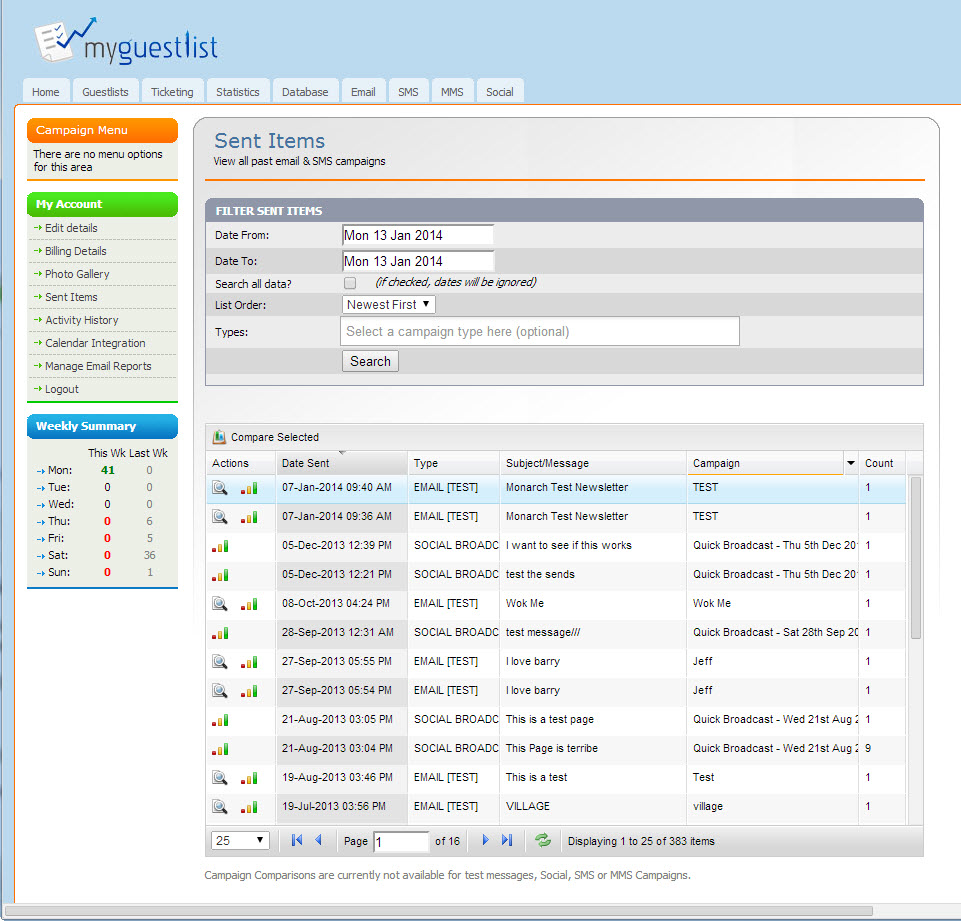Click the Date From input field
The height and width of the screenshot is (921, 961).
pyautogui.click(x=418, y=235)
